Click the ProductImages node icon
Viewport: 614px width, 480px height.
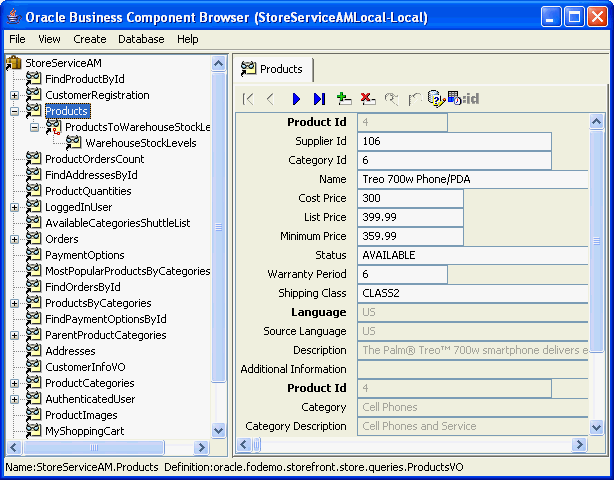(x=33, y=415)
